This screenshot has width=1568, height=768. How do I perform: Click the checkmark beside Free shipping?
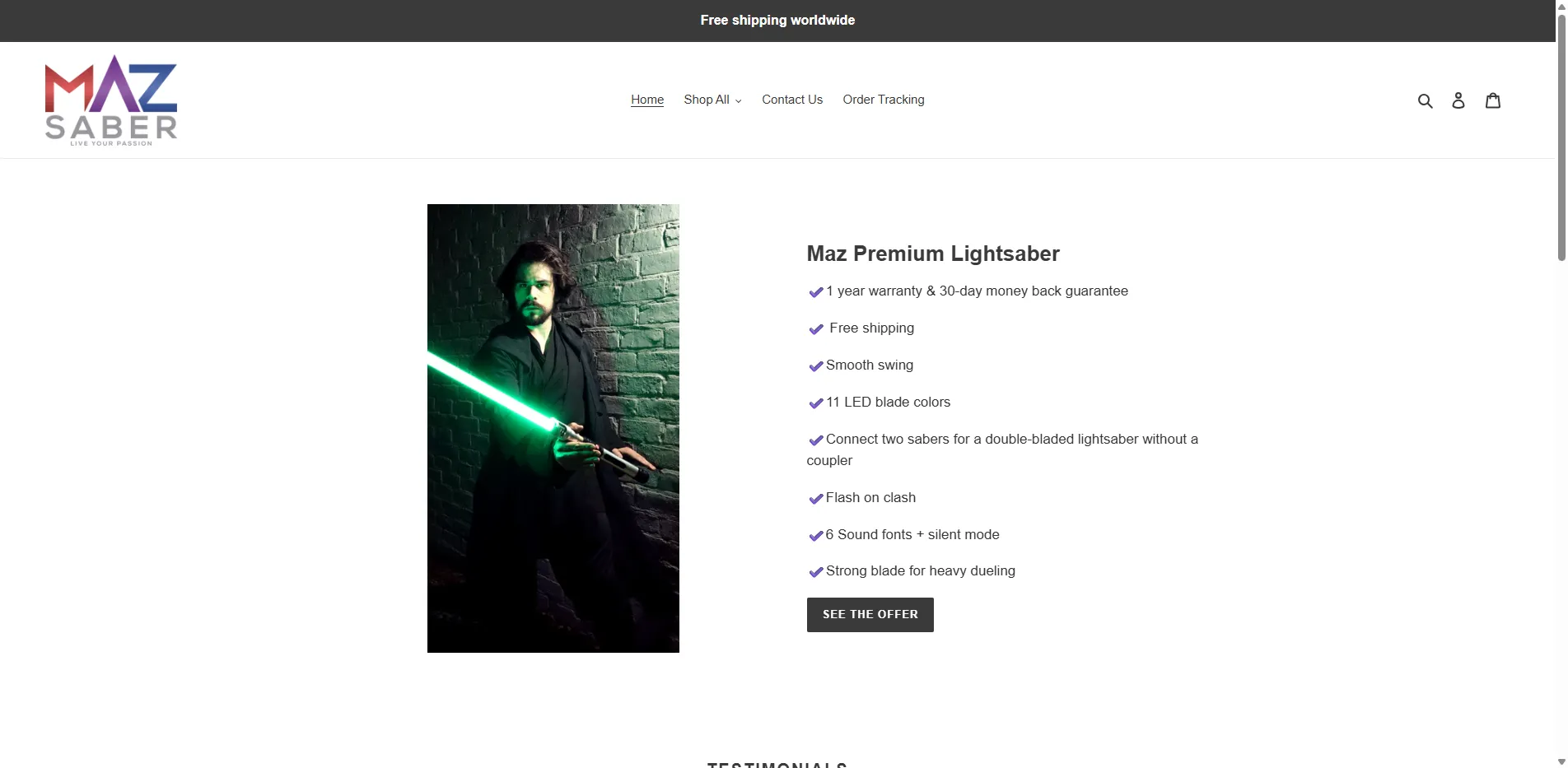click(816, 329)
